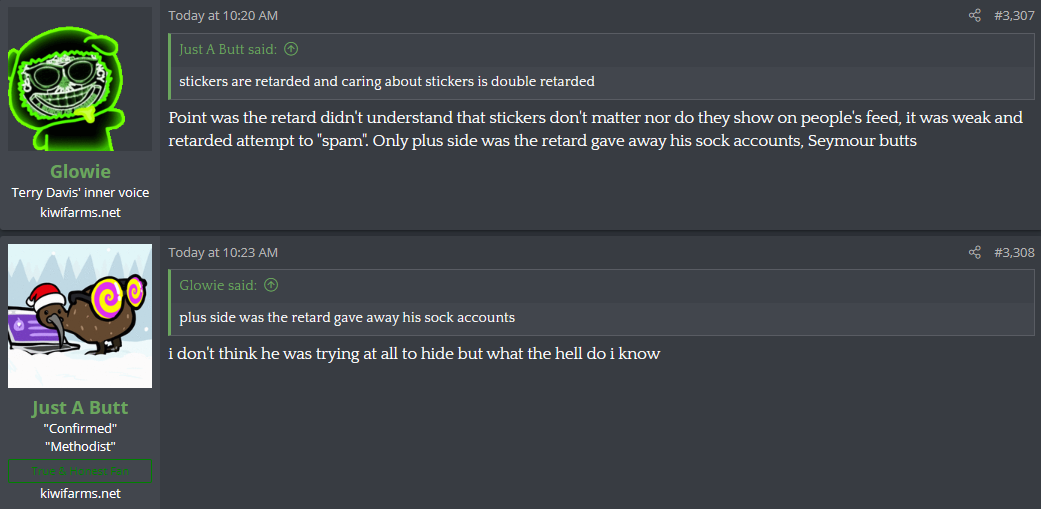Click the share icon for post #3,307

(x=975, y=16)
